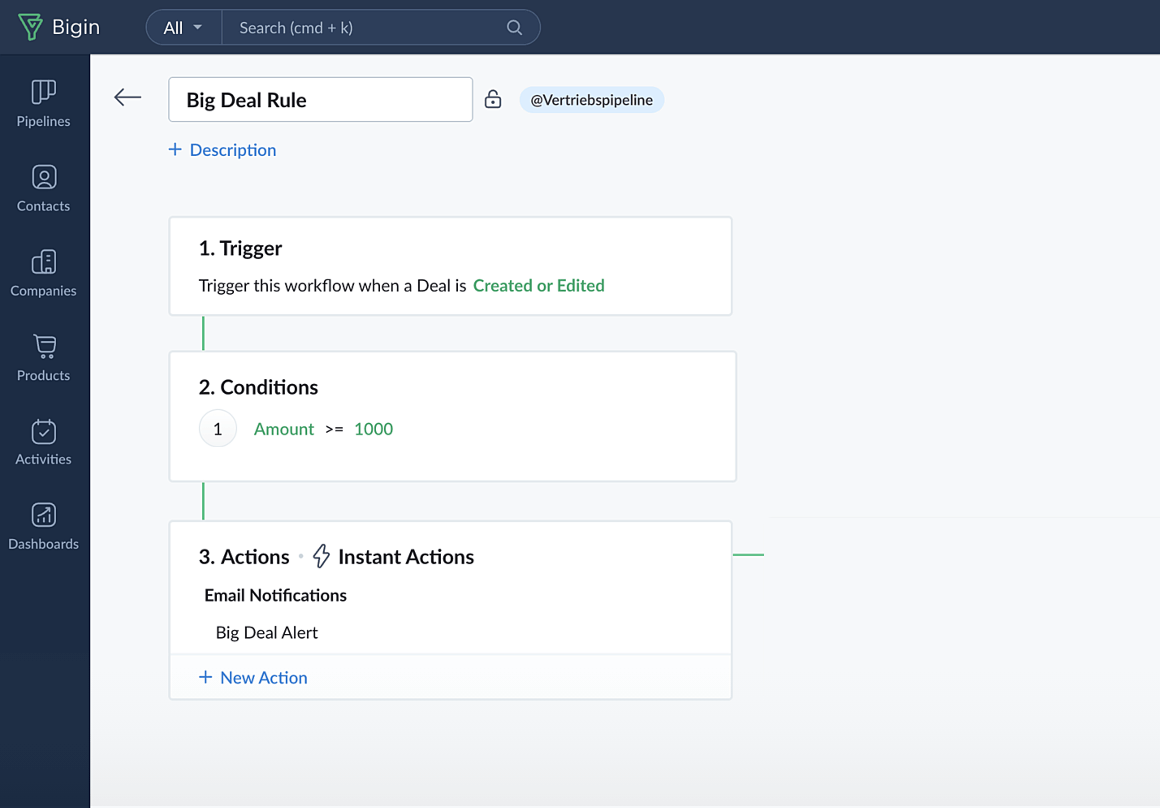This screenshot has width=1160, height=808.
Task: Open the Big Deal Alert notification
Action: click(266, 633)
